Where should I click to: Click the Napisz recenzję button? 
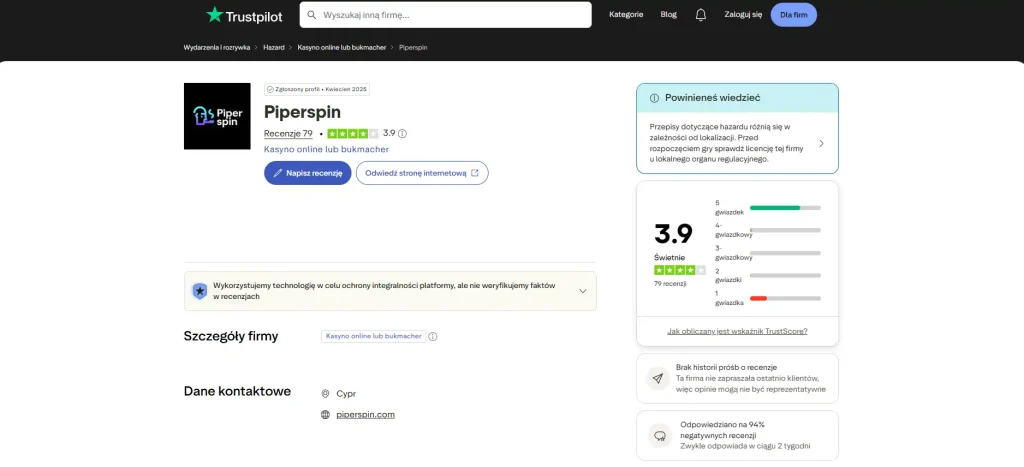[x=308, y=173]
